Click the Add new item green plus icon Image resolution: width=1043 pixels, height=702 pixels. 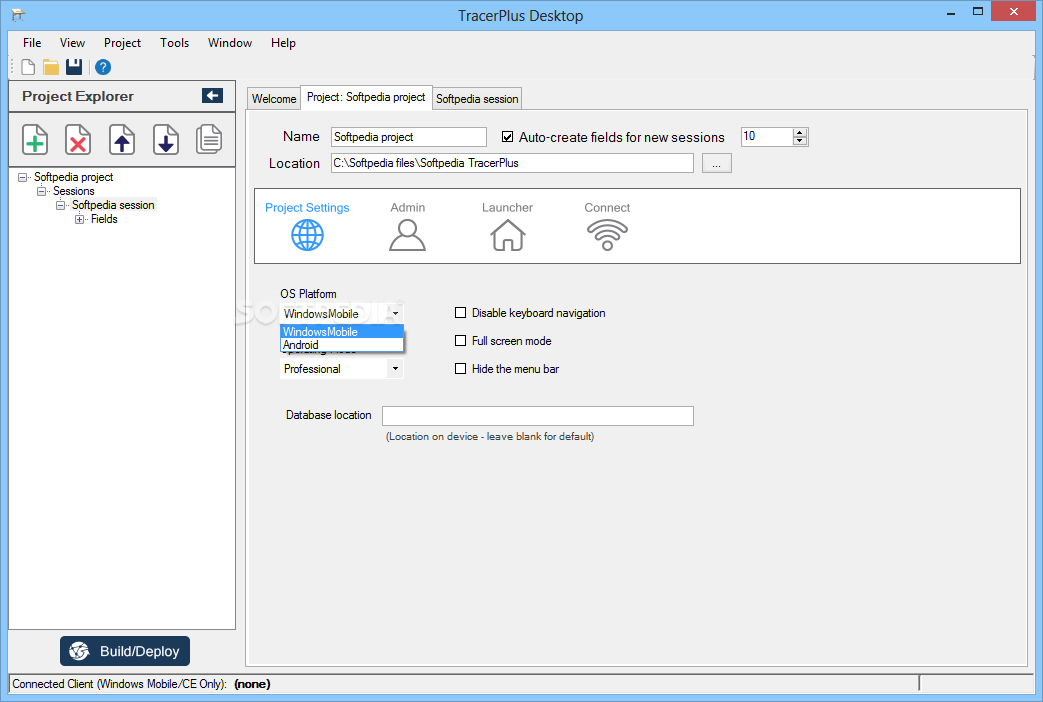click(35, 140)
